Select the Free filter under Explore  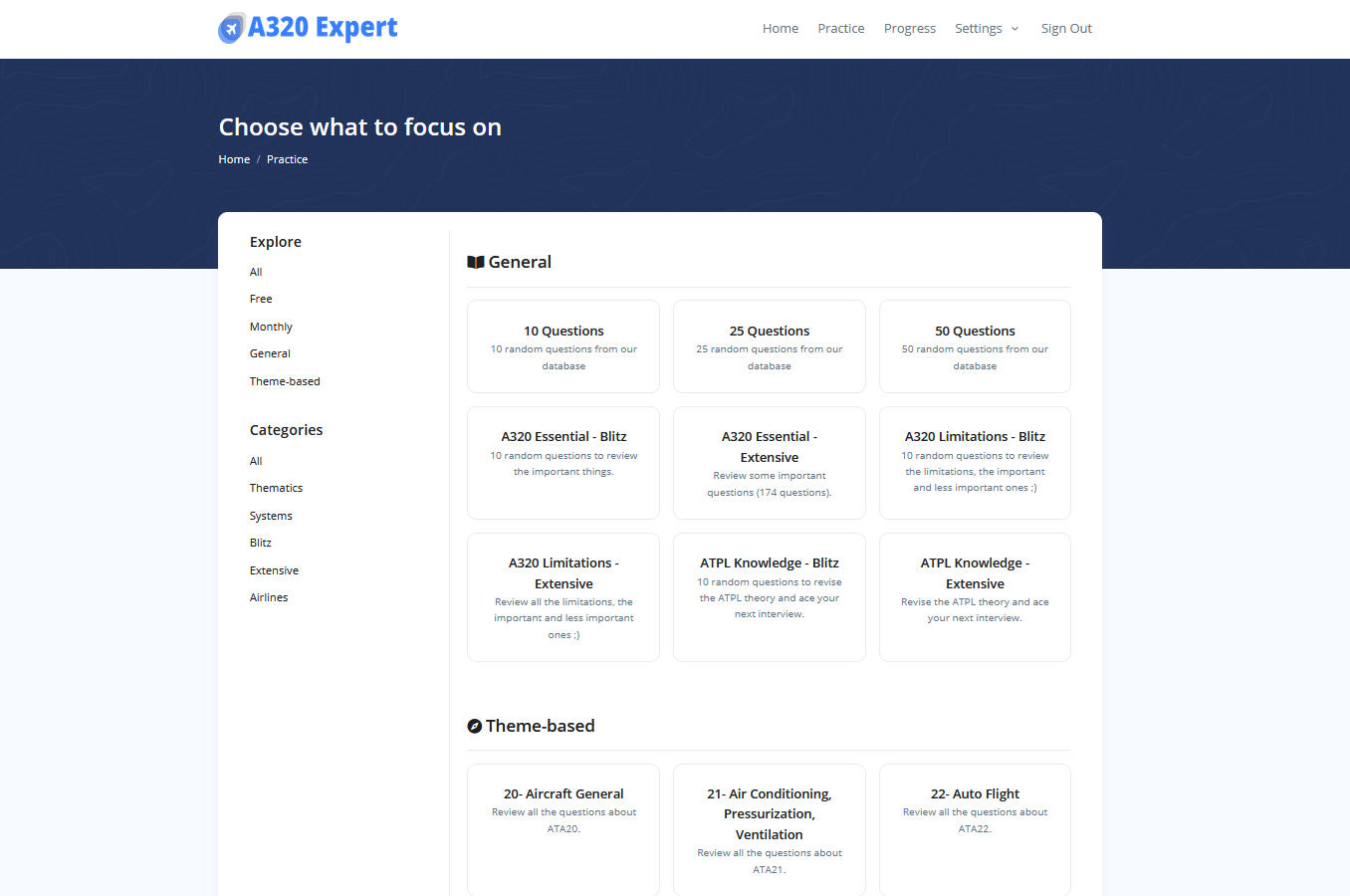tap(260, 298)
